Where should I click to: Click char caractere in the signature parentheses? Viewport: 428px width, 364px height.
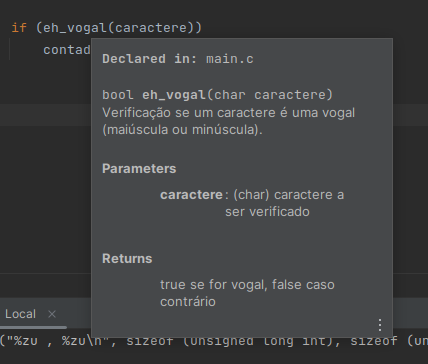click(x=273, y=95)
